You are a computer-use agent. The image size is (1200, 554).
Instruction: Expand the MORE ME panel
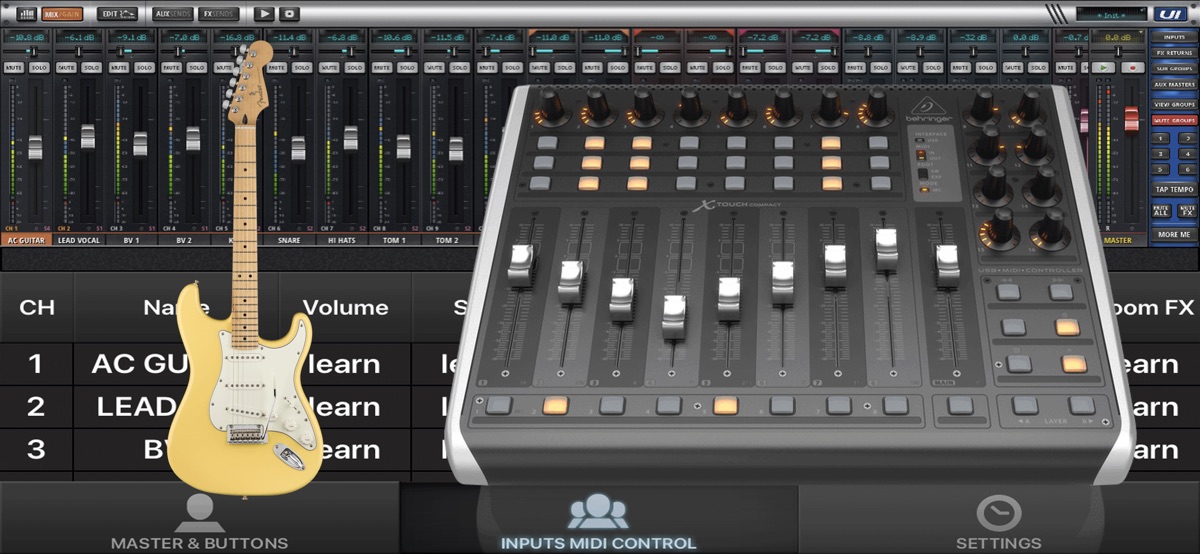point(1173,234)
